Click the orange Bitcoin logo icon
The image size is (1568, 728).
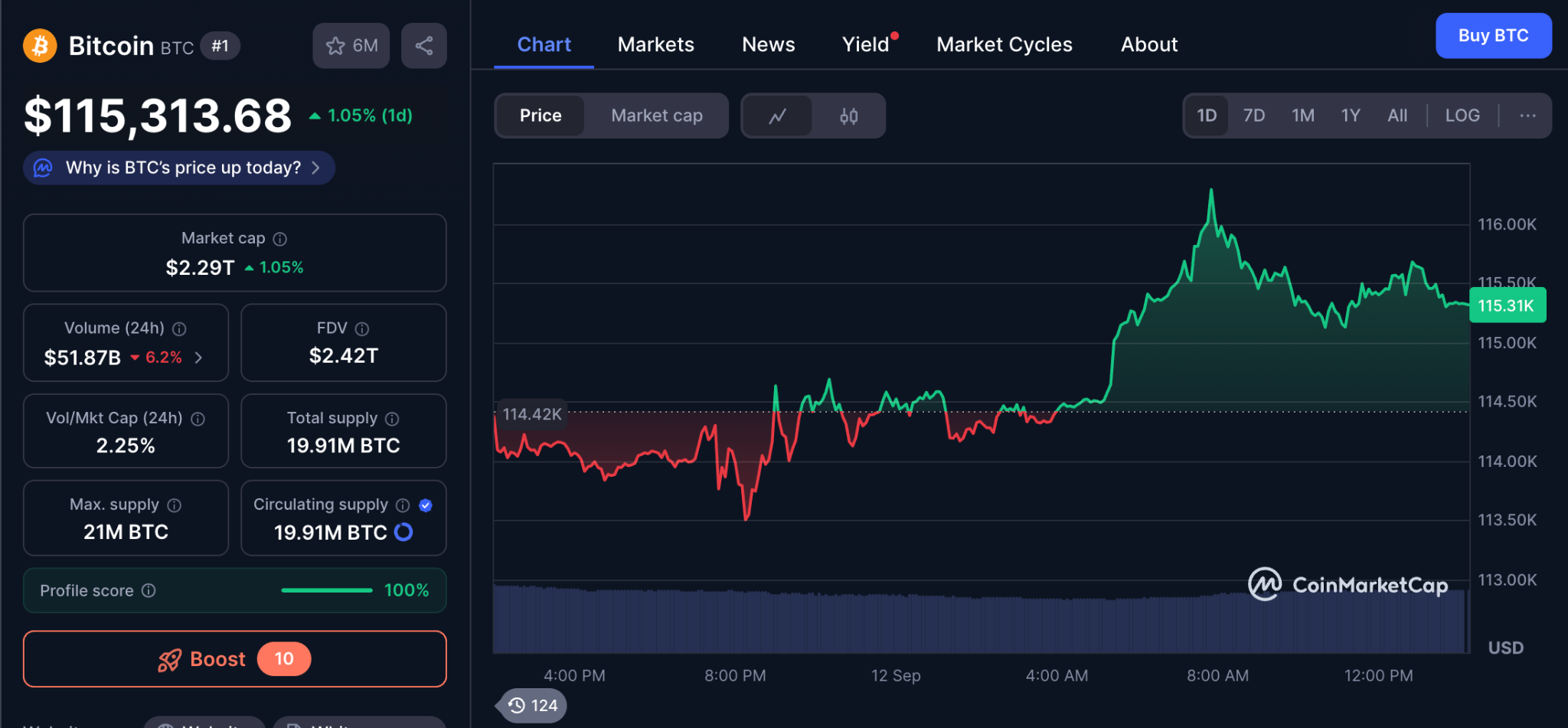40,46
